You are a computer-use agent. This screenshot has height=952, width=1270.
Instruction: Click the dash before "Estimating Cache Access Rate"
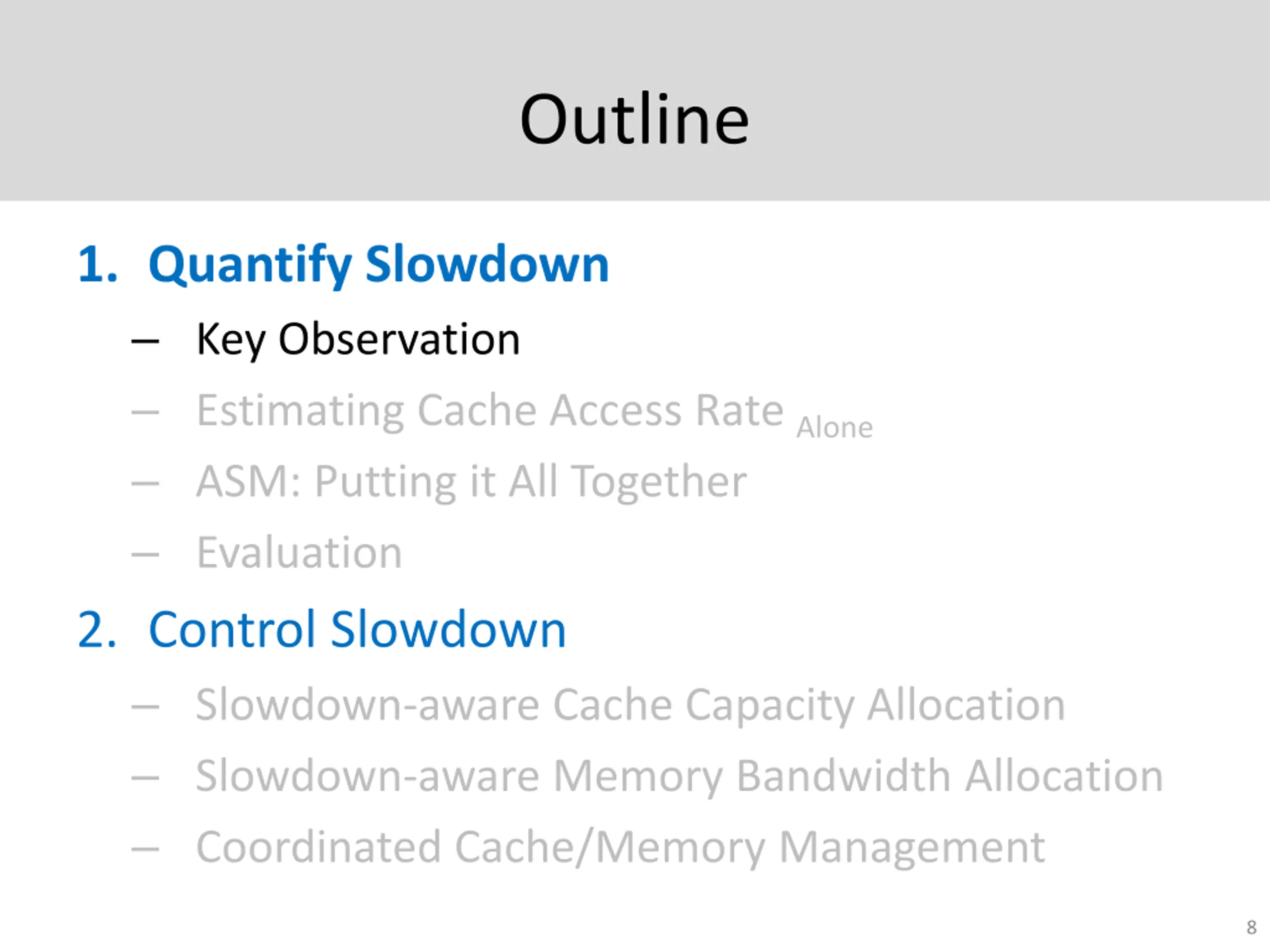145,412
